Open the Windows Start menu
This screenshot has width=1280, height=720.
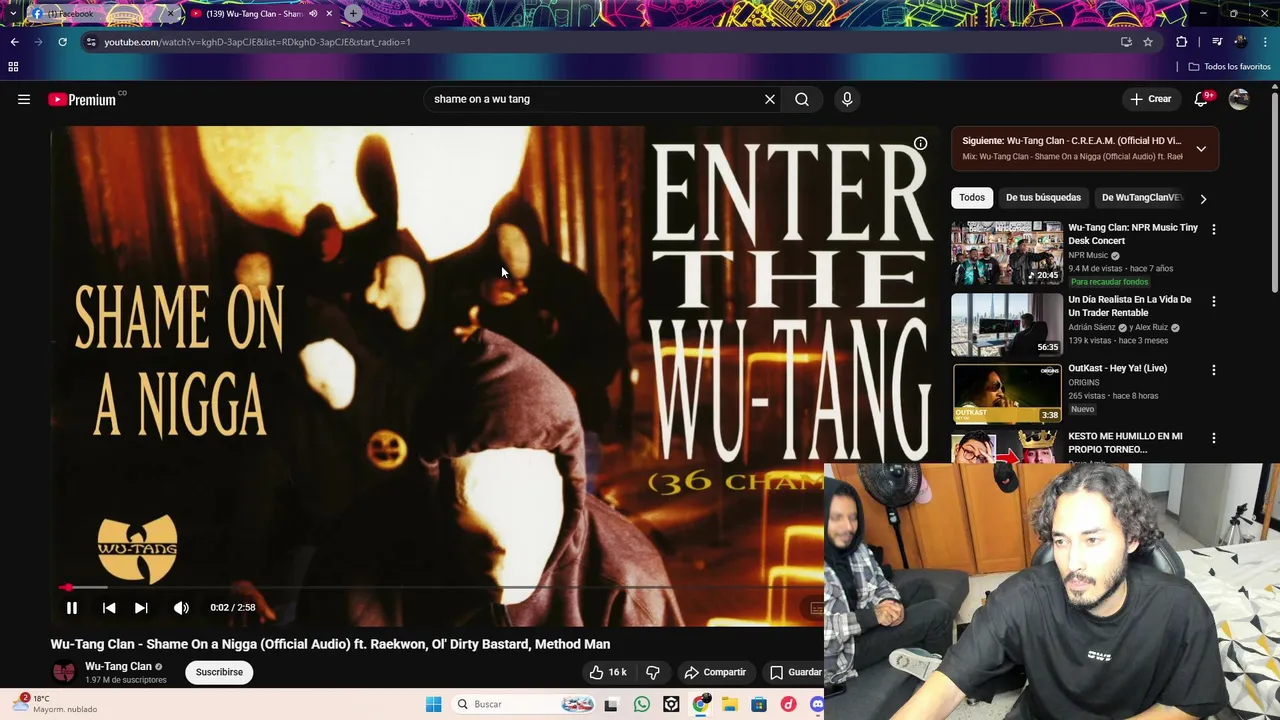click(433, 704)
